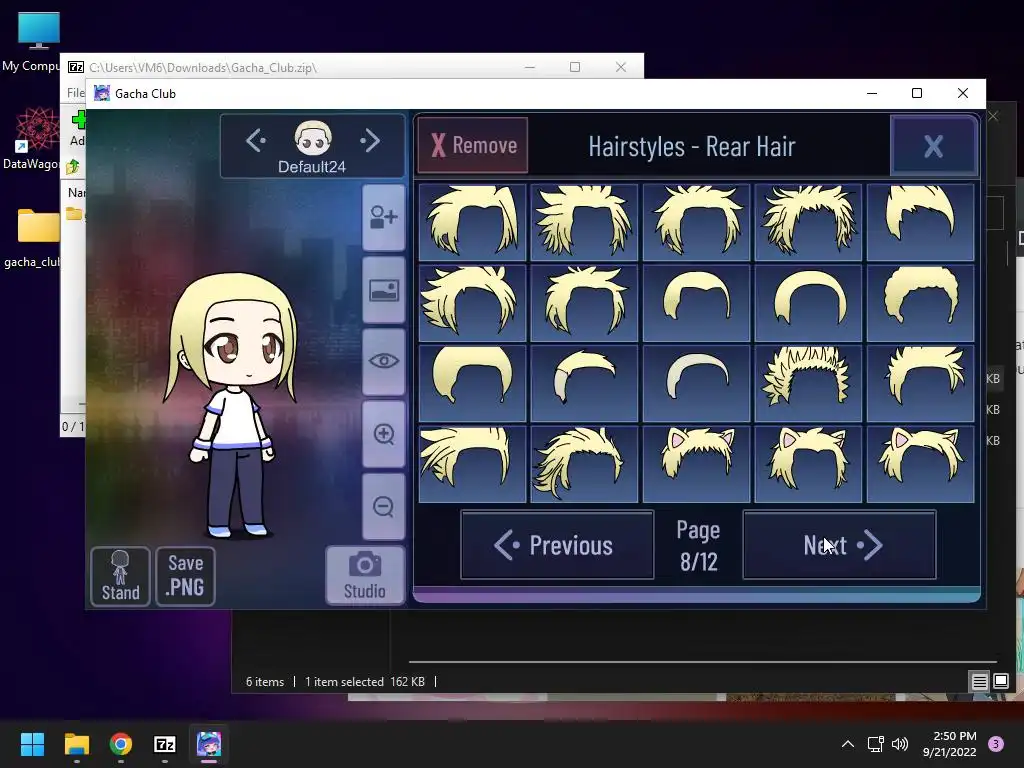Screen dimensions: 1024x768
Task: Open the volume speaker tray icon
Action: (x=900, y=744)
